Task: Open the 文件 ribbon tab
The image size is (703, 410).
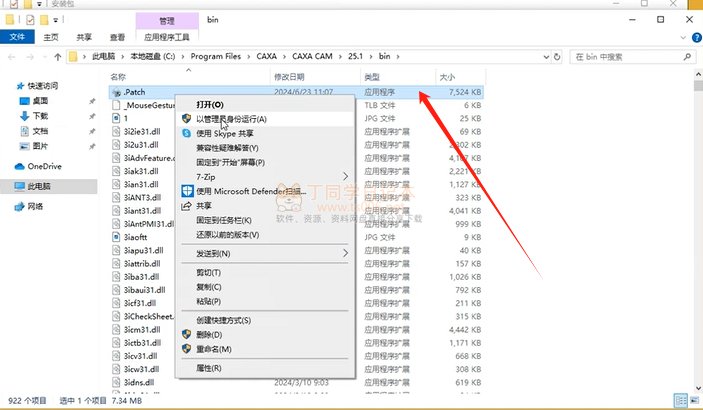Action: [17, 37]
